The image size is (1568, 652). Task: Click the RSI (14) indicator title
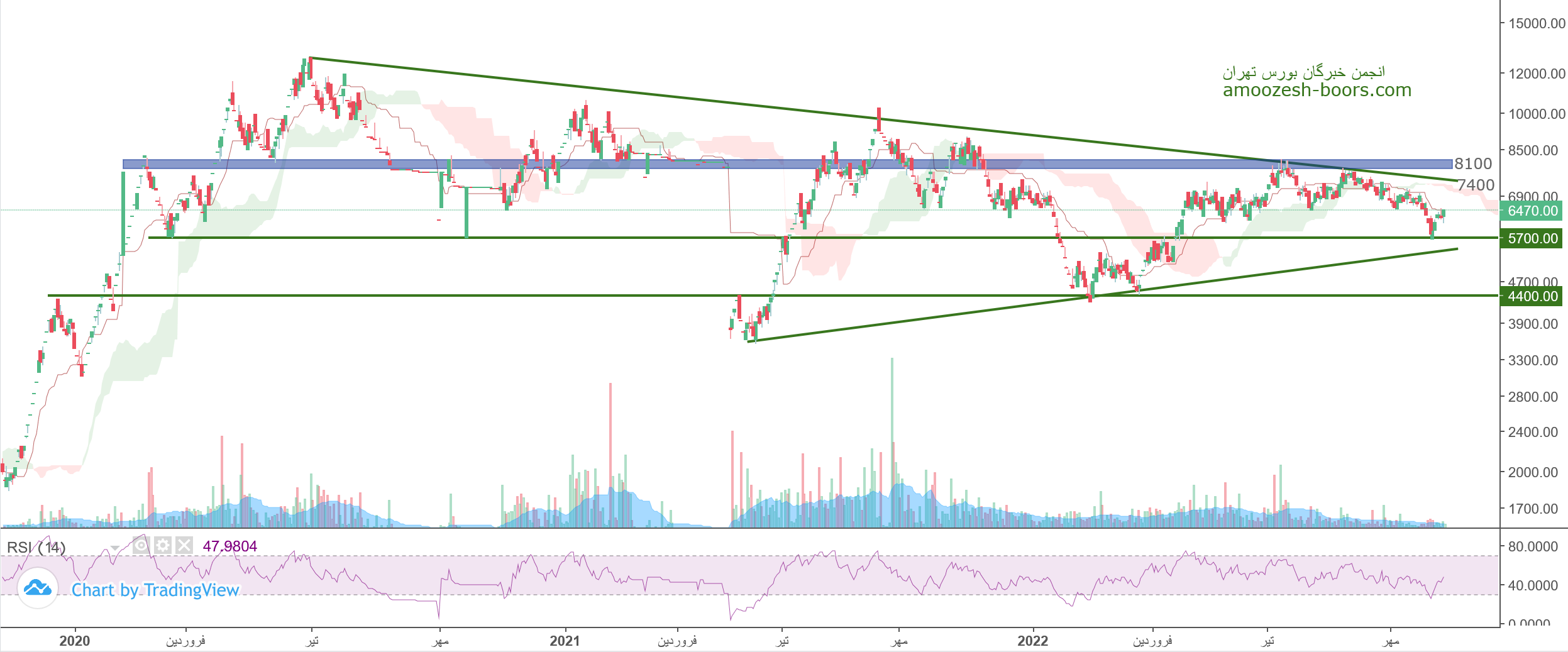click(x=36, y=547)
